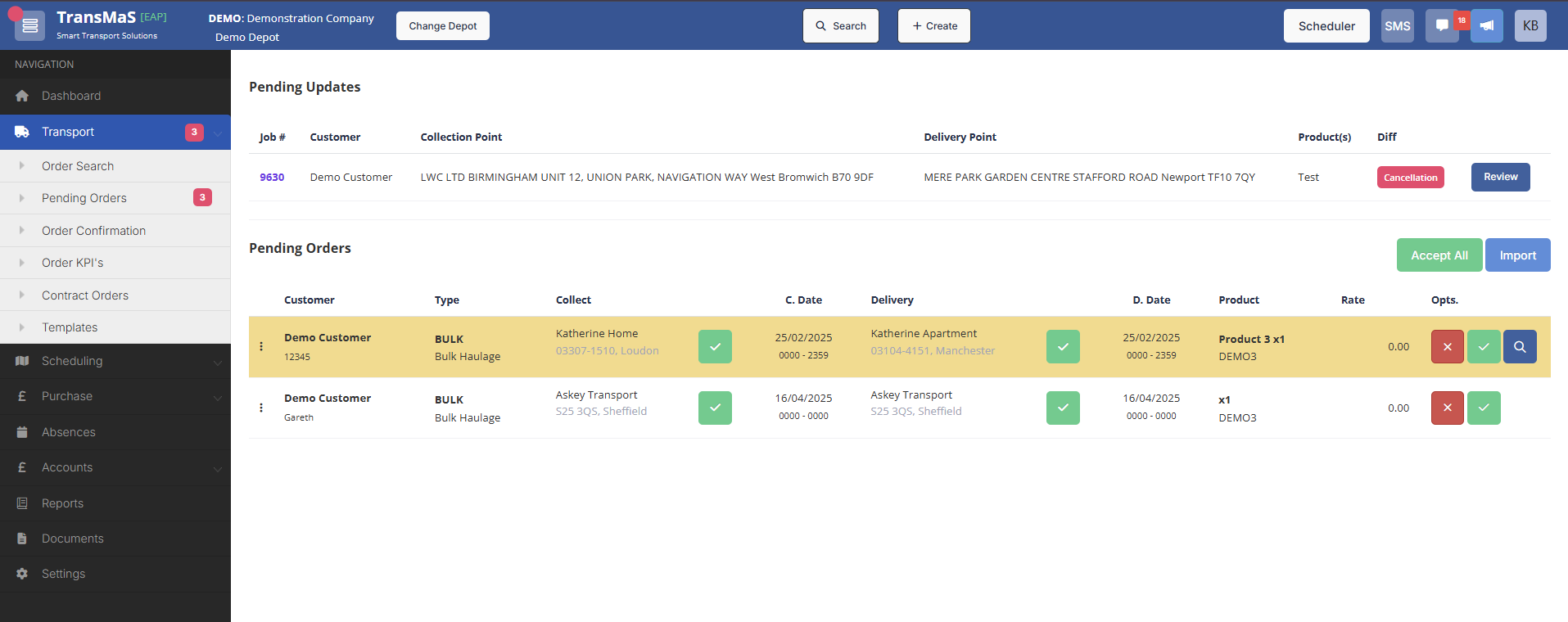Open the SMS button in header
The image size is (1568, 622).
coord(1398,26)
